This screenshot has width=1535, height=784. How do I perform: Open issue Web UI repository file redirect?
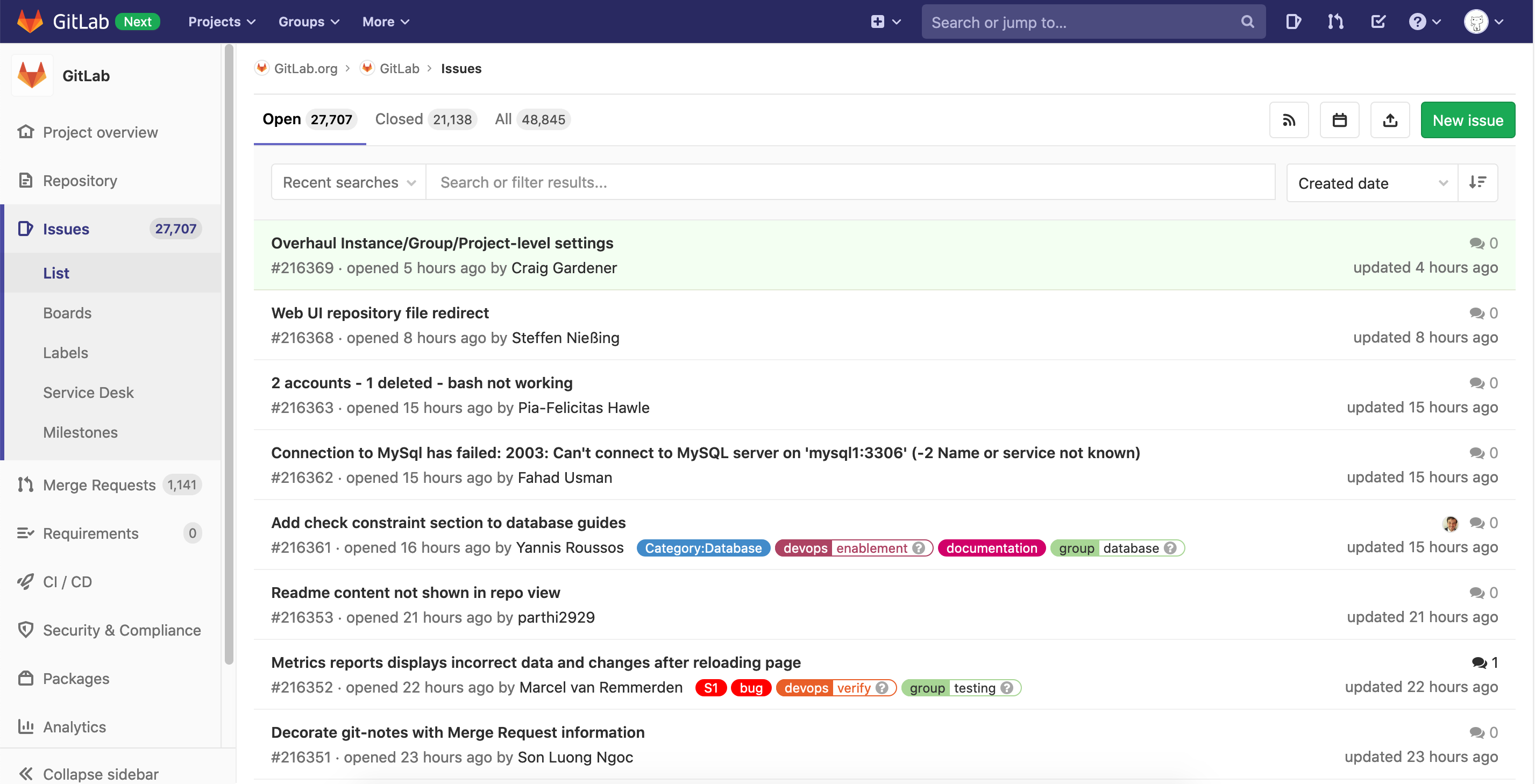pyautogui.click(x=380, y=312)
